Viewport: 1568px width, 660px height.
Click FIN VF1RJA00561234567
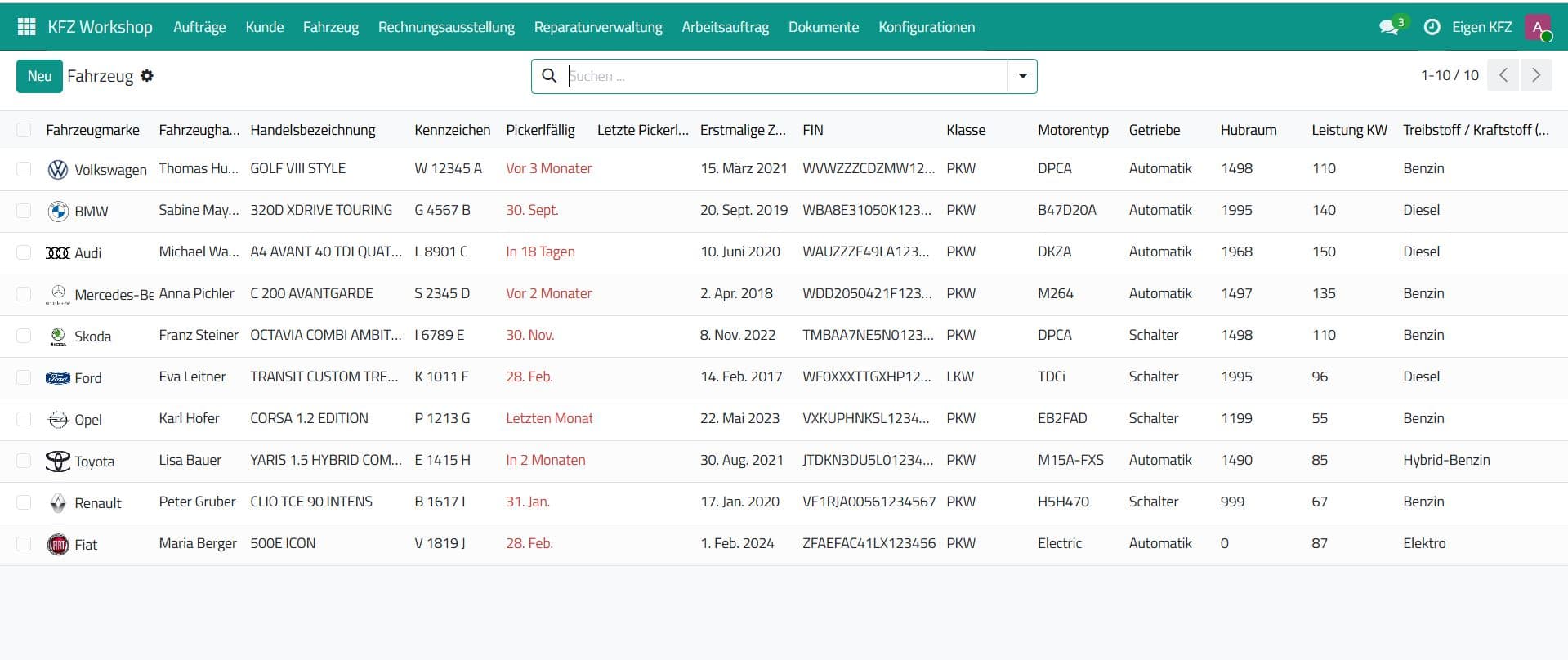869,502
